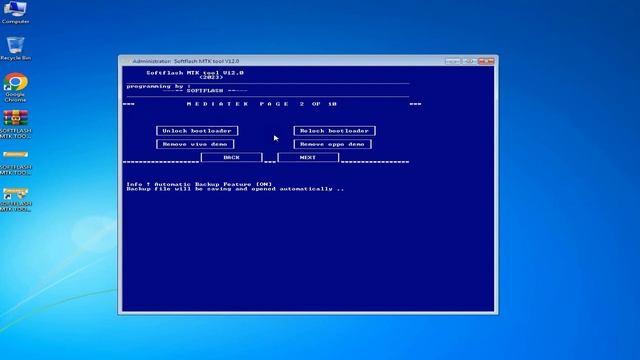Viewport: 640px width, 360px height.
Task: Select Remove oppo demo
Action: tap(332, 144)
